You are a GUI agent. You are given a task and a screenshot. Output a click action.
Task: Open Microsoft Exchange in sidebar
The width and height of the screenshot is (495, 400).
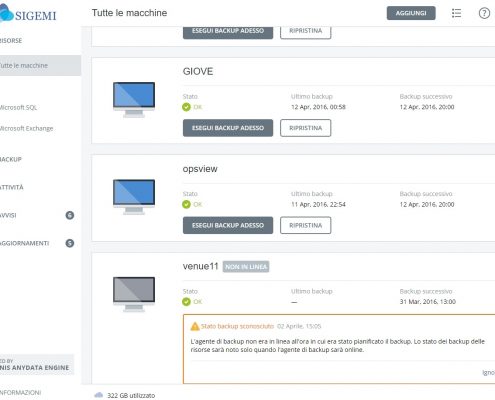pos(26,128)
